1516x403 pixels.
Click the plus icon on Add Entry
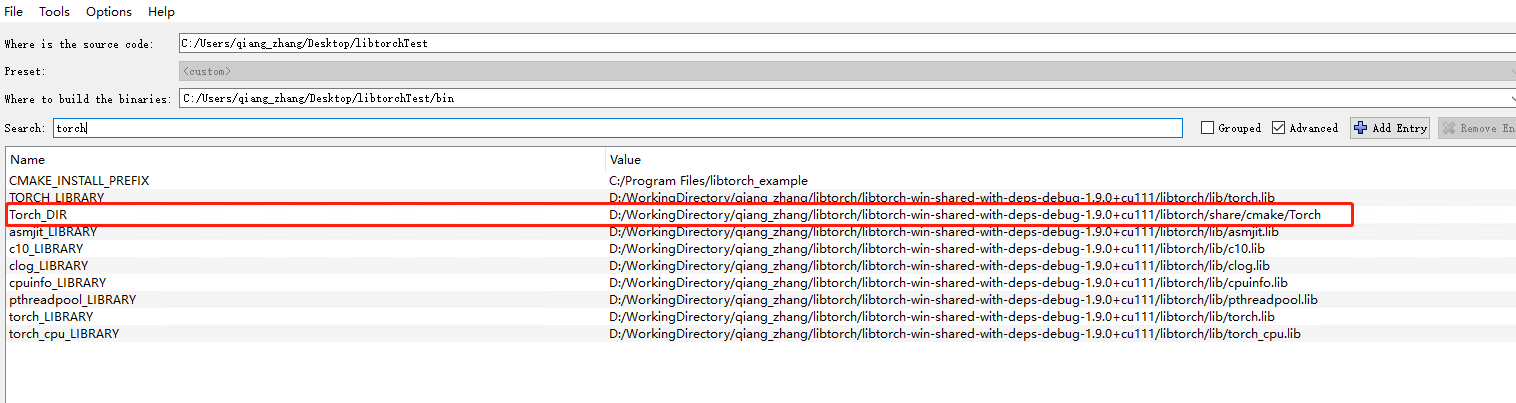point(1360,128)
